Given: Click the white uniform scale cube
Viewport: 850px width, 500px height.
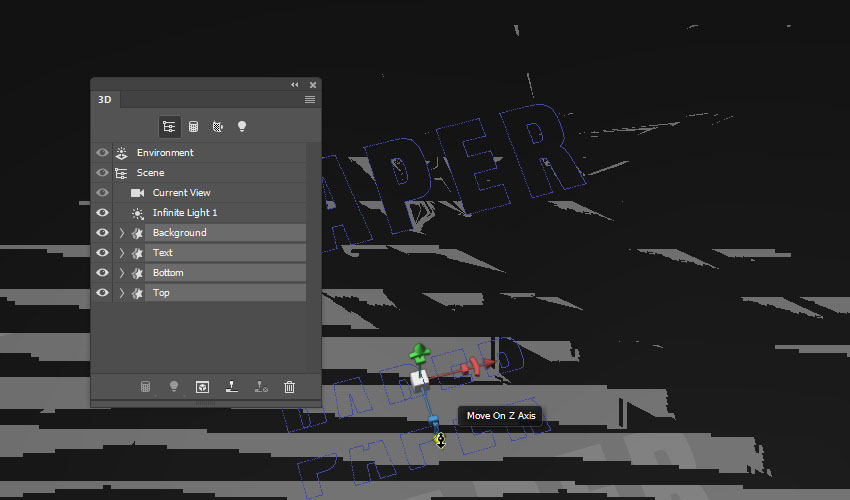Looking at the screenshot, I should coord(419,380).
